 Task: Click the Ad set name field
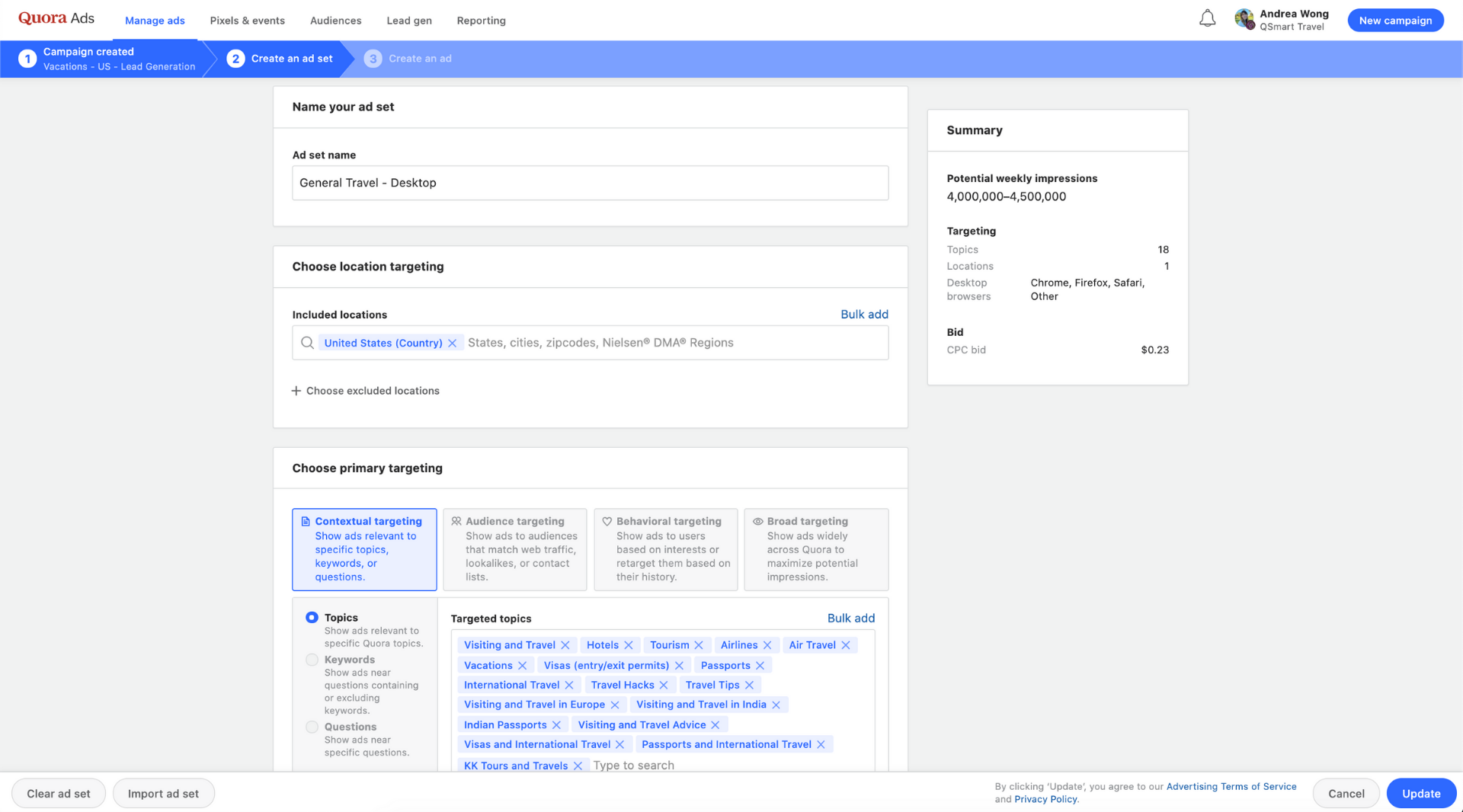590,183
